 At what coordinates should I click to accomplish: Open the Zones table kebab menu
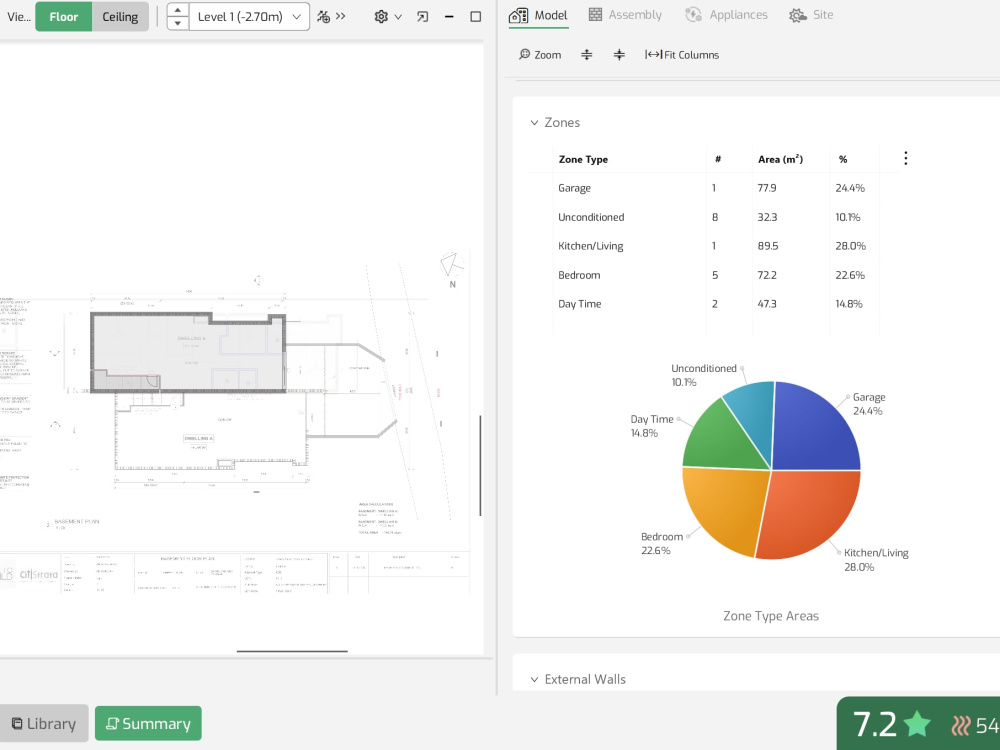[x=906, y=158]
